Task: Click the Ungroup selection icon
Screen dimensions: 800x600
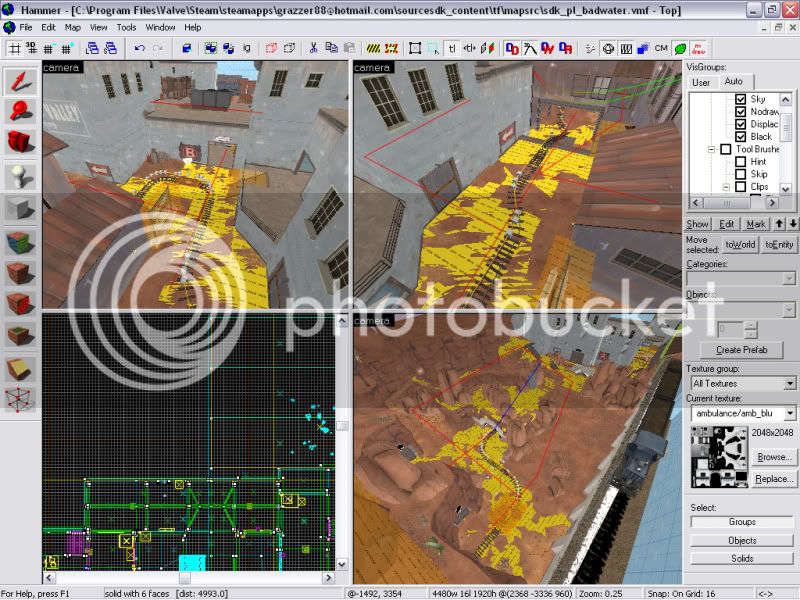Action: (x=229, y=48)
